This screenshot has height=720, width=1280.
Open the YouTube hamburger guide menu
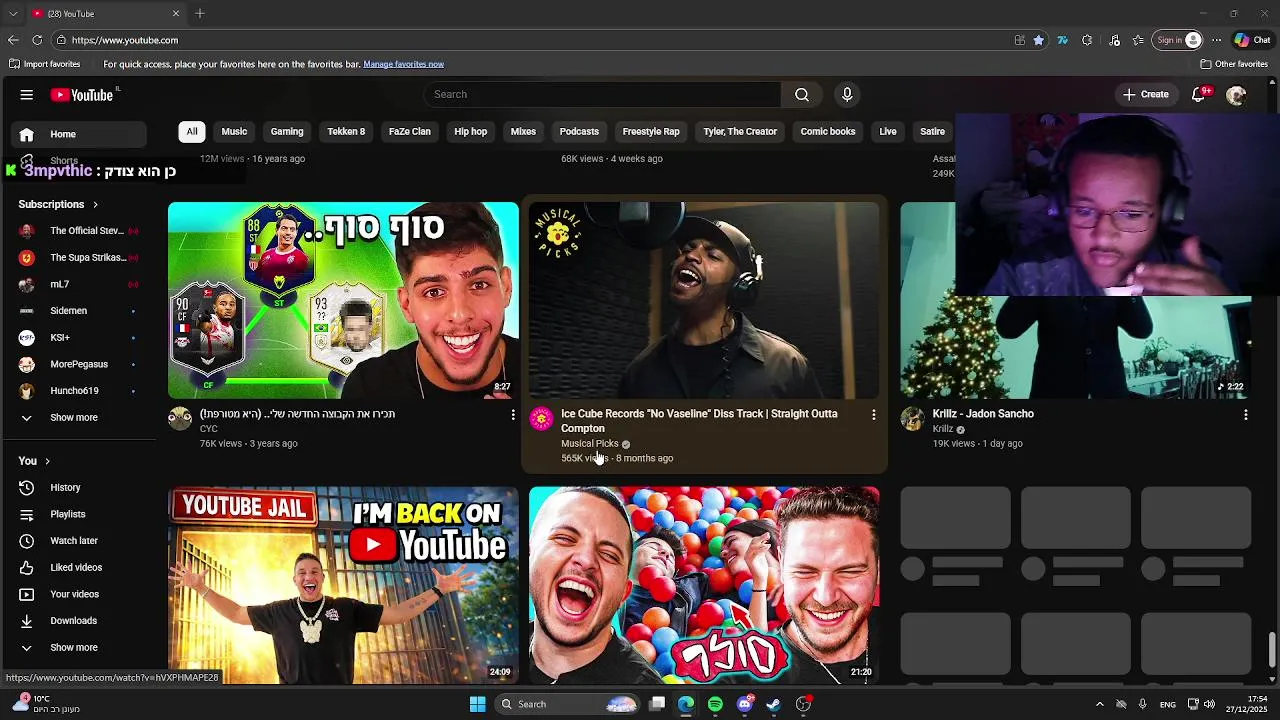(27, 95)
